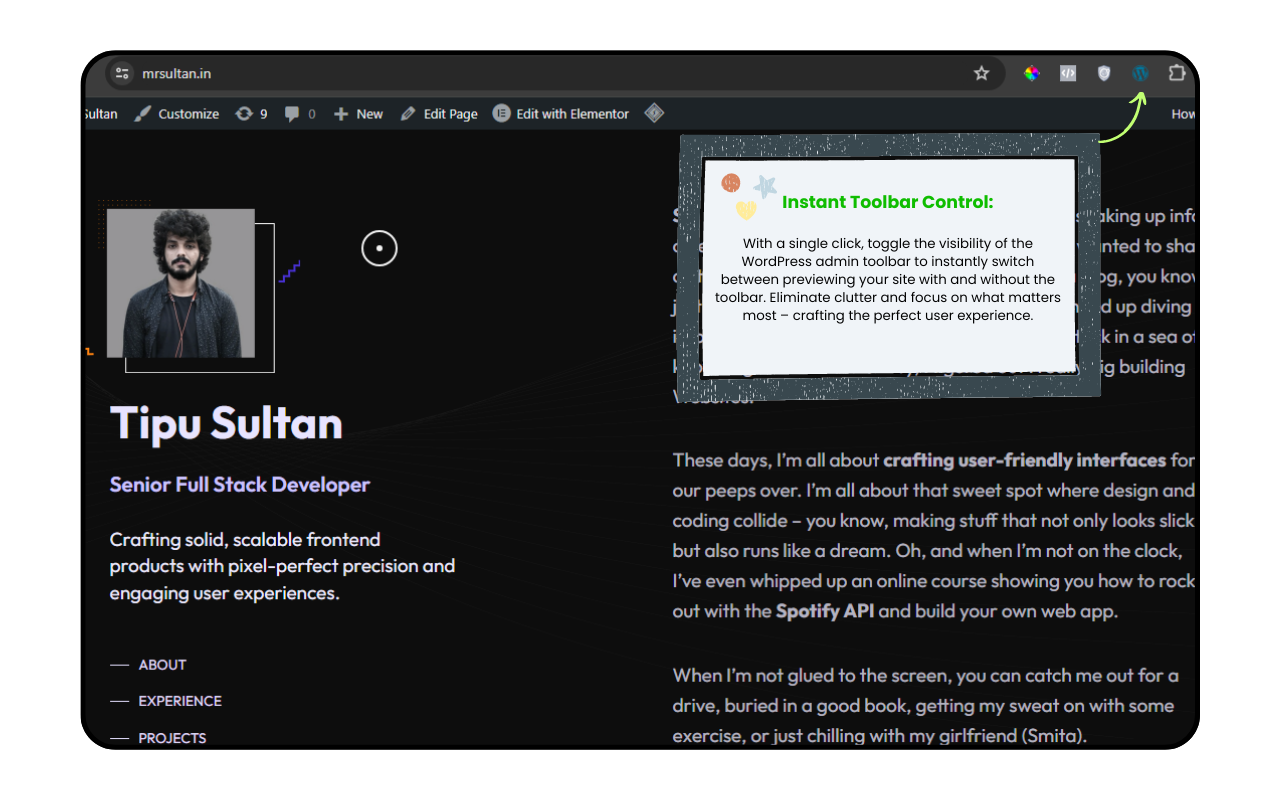The image size is (1280, 800).
Task: Open the EXPERIENCE section link
Action: click(x=181, y=700)
